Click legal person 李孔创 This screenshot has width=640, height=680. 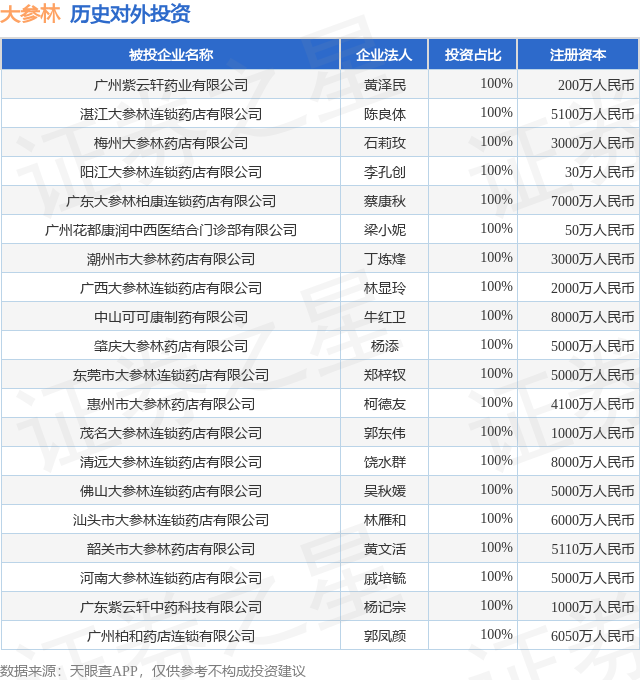(x=385, y=172)
